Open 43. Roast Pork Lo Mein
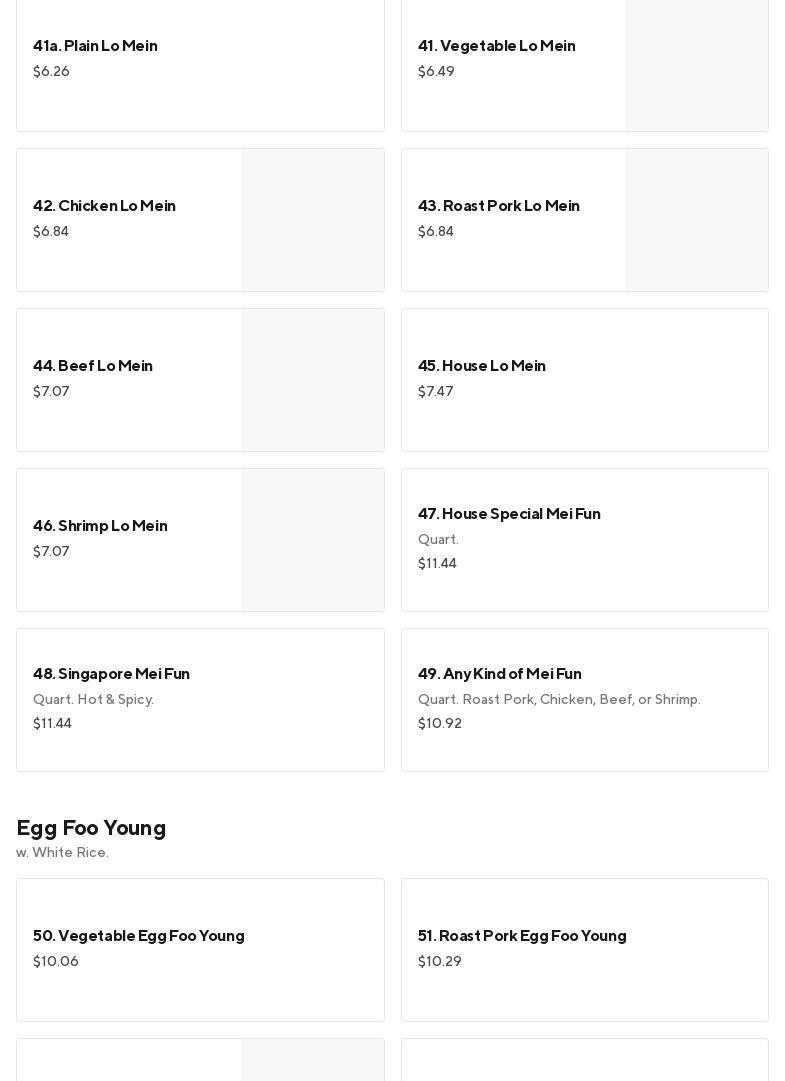Viewport: 785px width, 1081px height. 498,206
